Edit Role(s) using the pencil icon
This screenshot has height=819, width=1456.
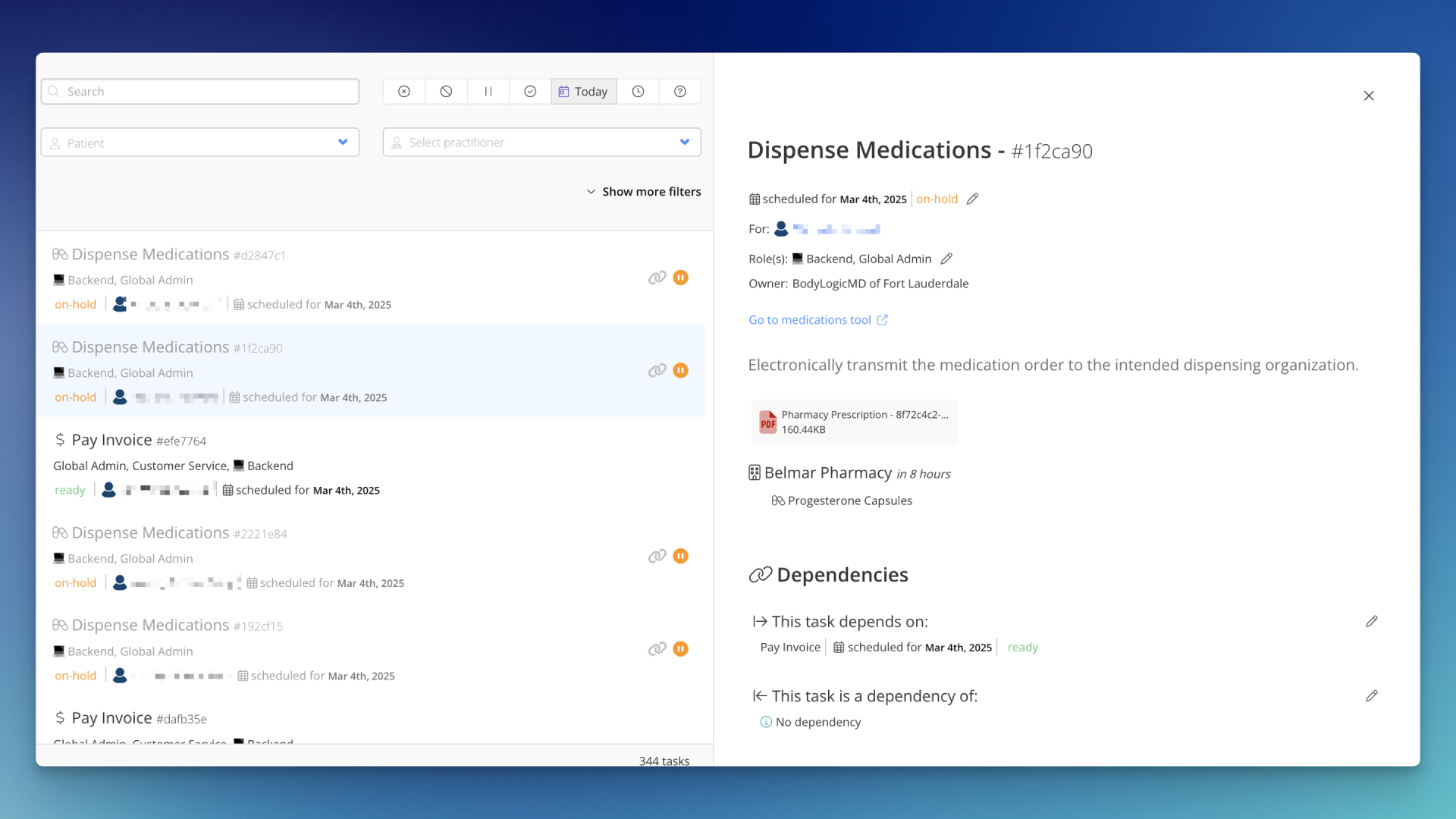(x=946, y=259)
